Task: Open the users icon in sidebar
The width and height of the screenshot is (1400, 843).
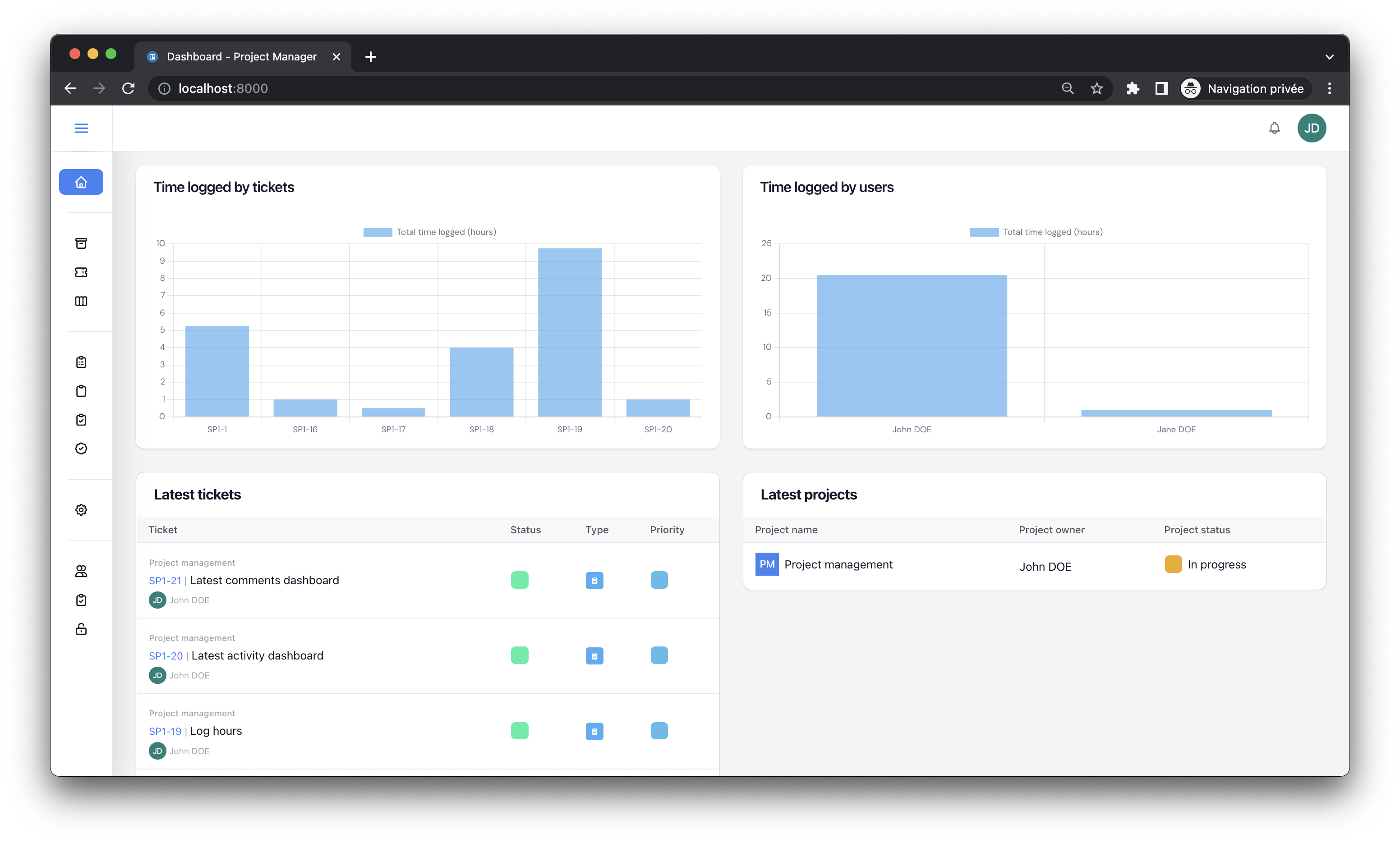Action: (81, 571)
